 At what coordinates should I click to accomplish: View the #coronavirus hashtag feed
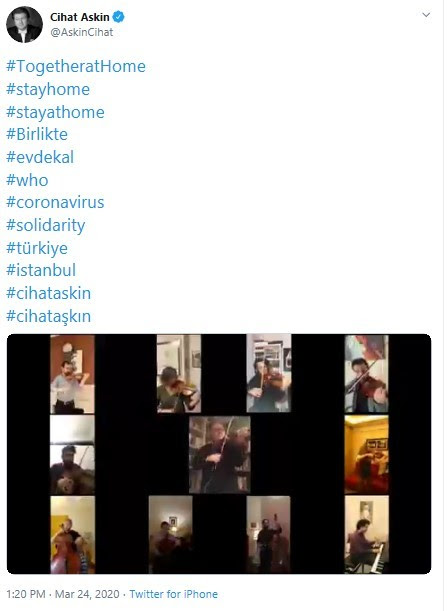coord(55,202)
